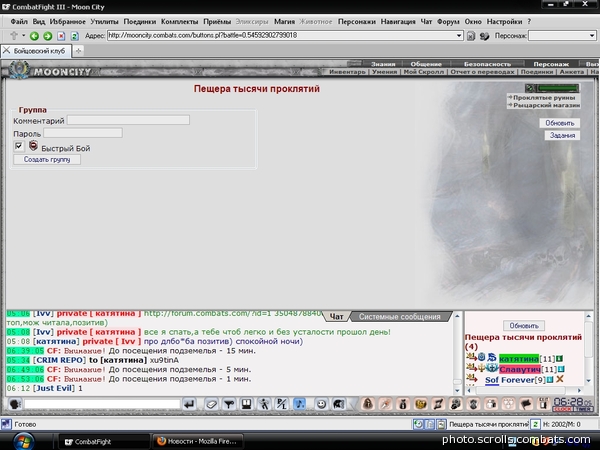Expand the dropdown arrow beside the up arrow

[23, 36]
